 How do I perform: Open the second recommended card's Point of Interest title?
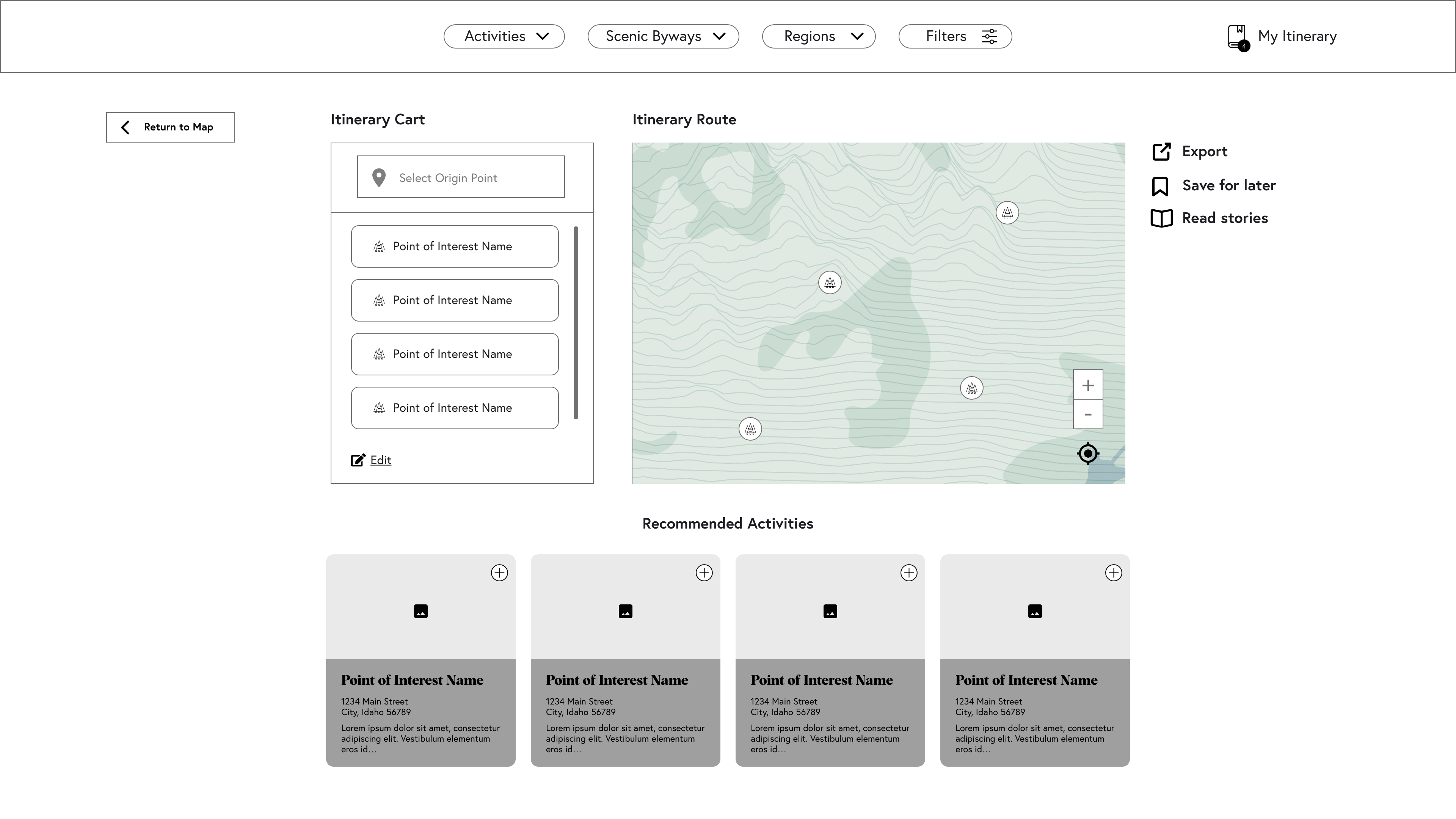point(617,680)
